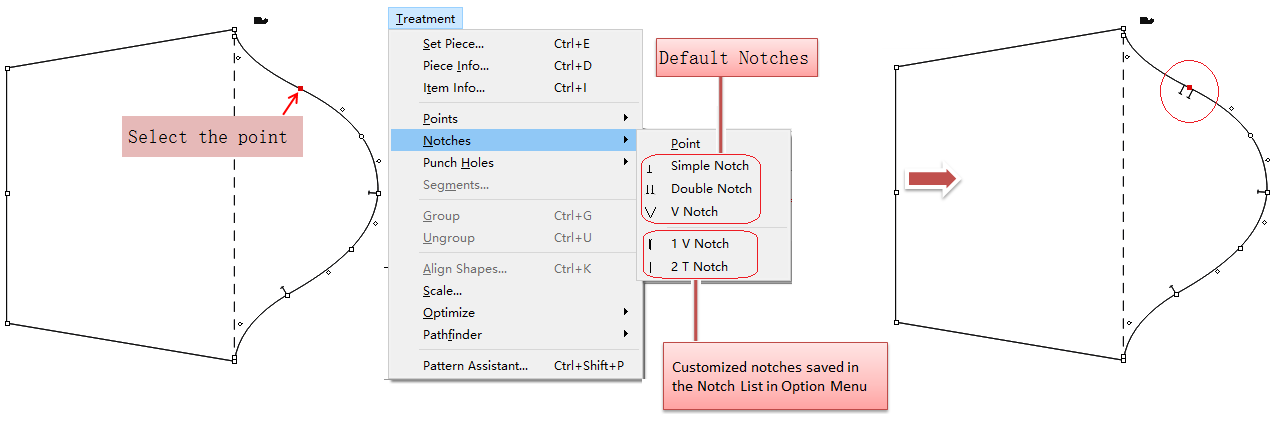Select Item Info... menu item

click(454, 88)
